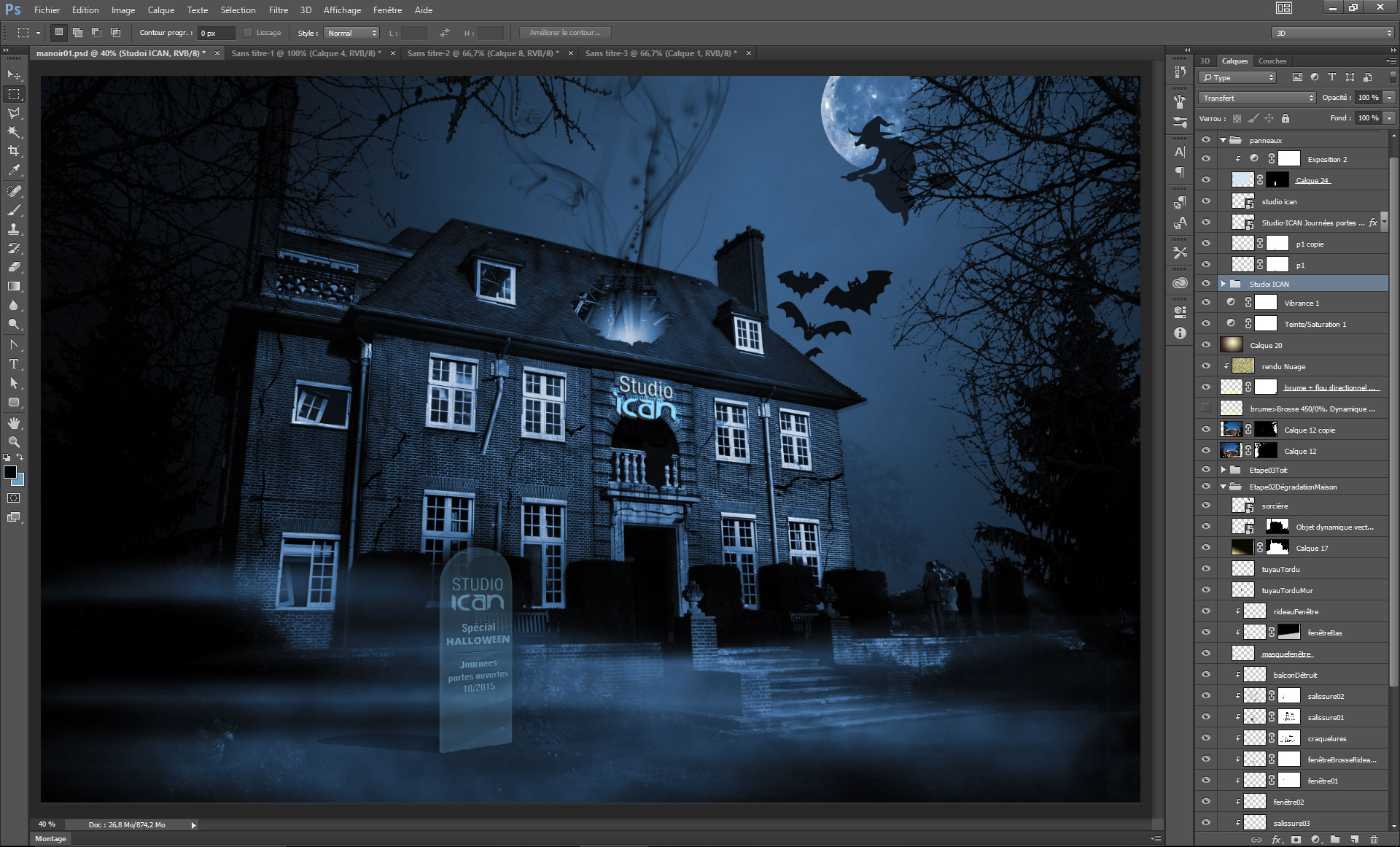Change the screen mode
Viewport: 1400px width, 847px height.
click(x=14, y=517)
